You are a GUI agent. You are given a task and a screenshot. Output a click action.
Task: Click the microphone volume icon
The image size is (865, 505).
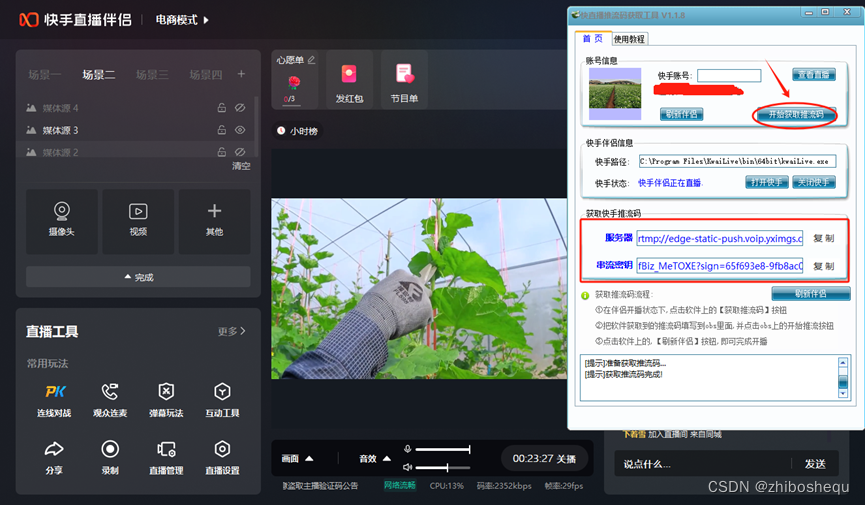tap(407, 449)
